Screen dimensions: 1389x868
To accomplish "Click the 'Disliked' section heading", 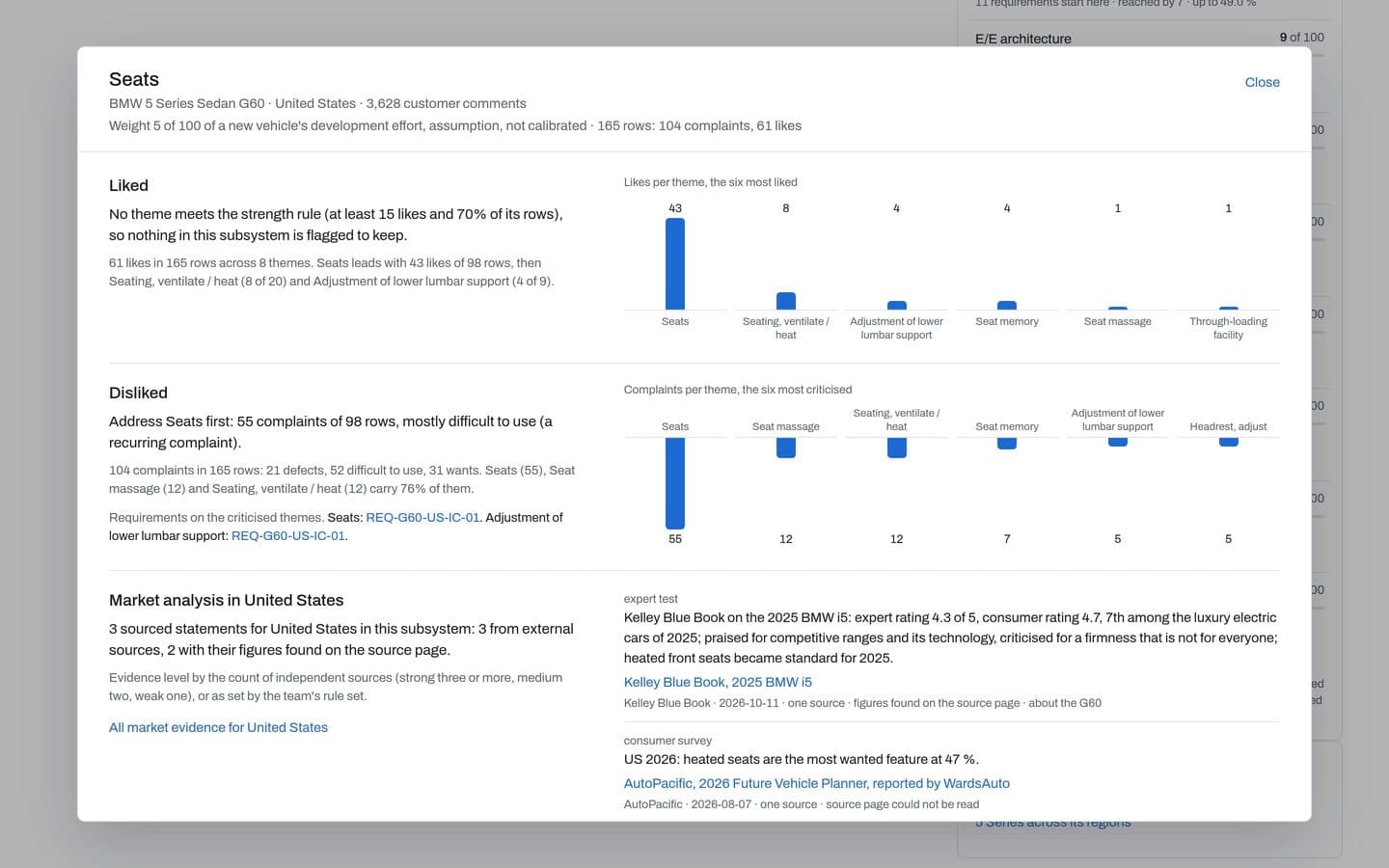I will (138, 393).
